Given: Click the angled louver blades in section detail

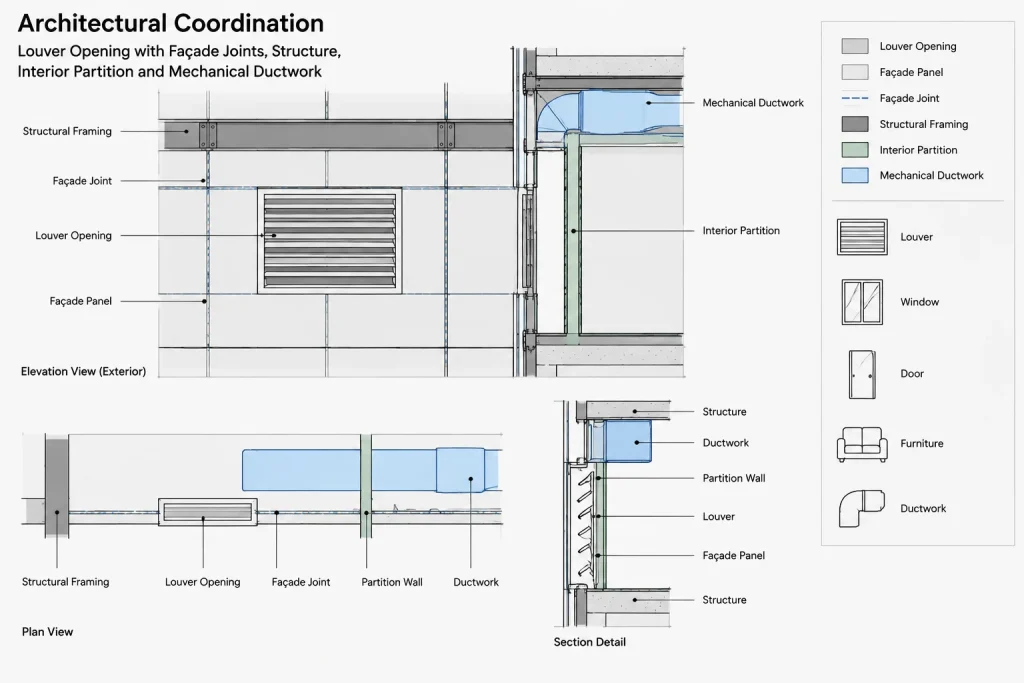Looking at the screenshot, I should (585, 524).
